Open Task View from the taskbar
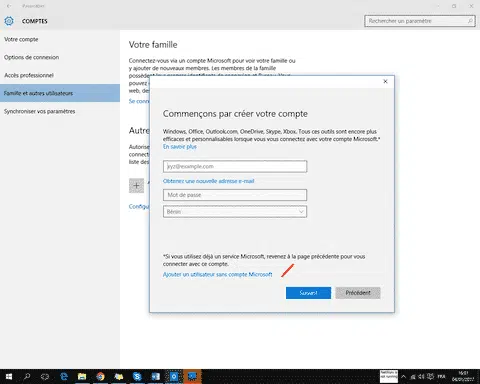Screen dimensions: 480x384 click(x=45, y=377)
